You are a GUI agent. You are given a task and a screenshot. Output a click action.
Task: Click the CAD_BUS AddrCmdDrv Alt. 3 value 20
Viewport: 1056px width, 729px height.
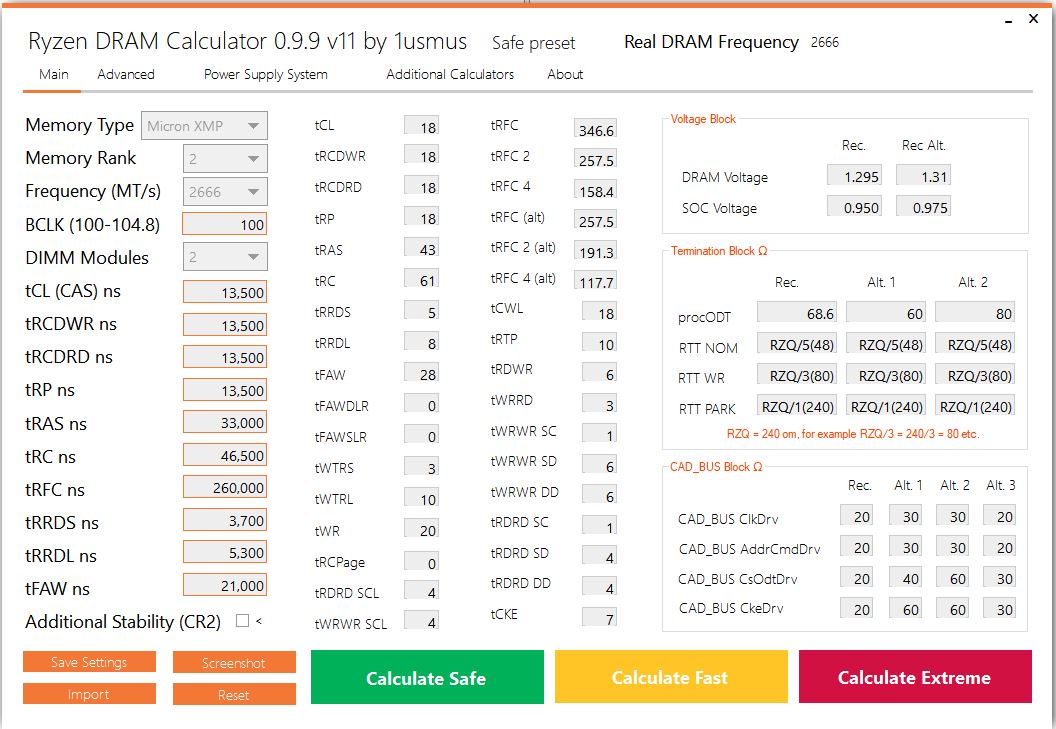(999, 547)
